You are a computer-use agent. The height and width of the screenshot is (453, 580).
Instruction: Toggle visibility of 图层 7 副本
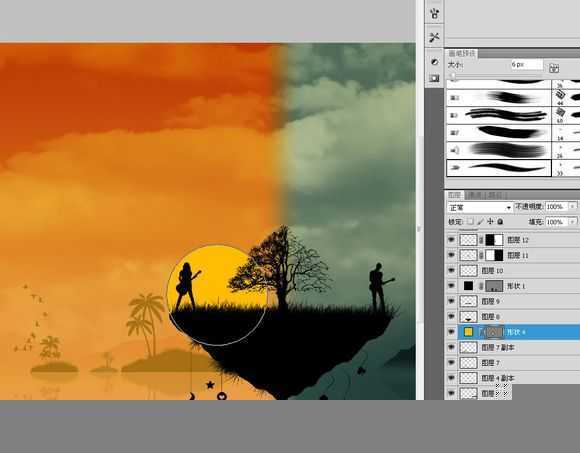point(451,347)
